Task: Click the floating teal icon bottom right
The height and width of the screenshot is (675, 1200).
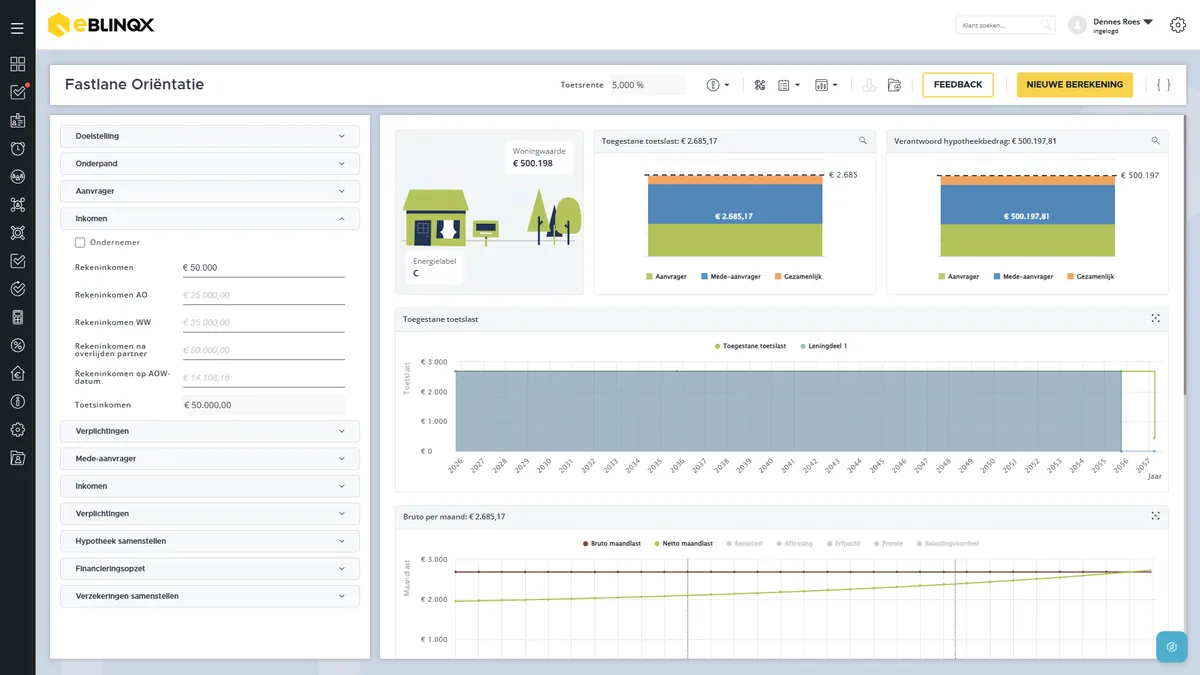Action: [1171, 646]
